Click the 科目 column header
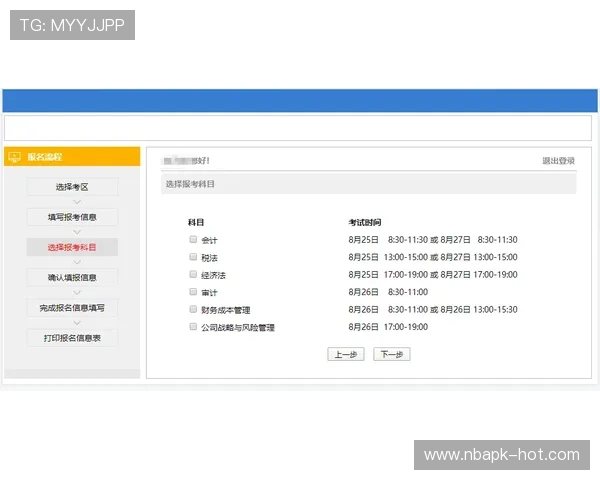Viewport: 600px width, 480px height. coord(196,222)
